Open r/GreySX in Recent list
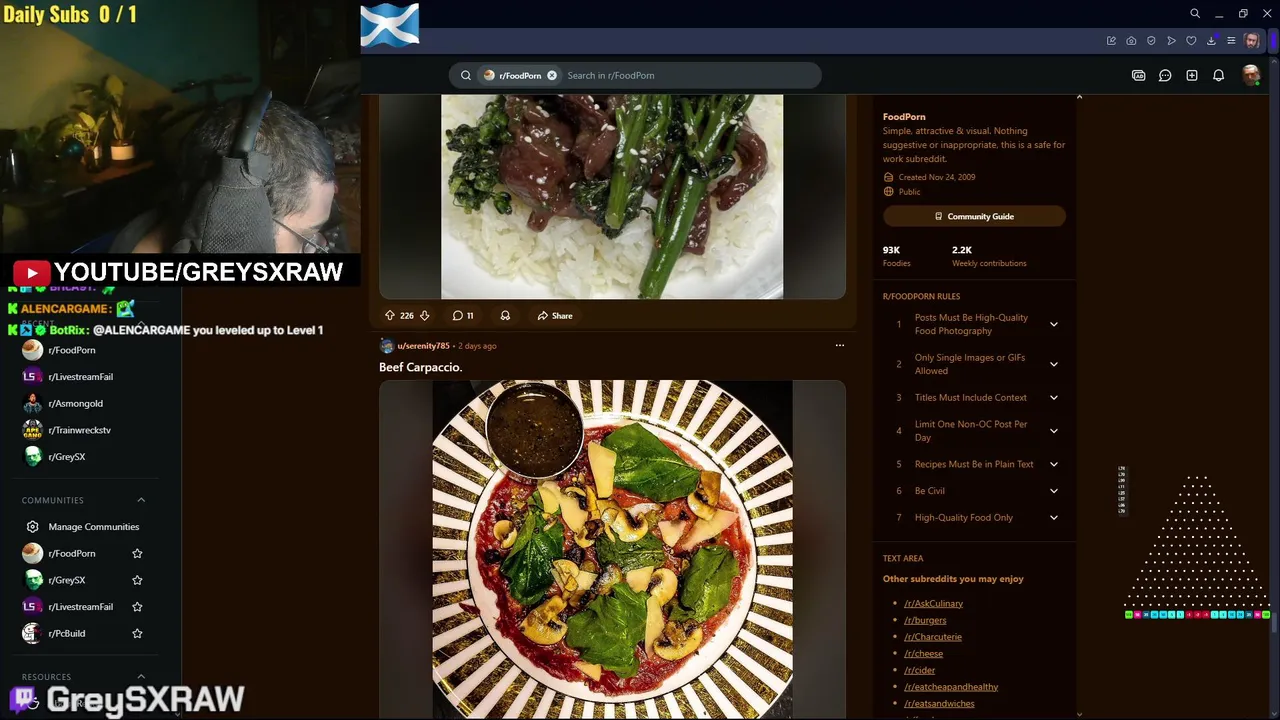1280x720 pixels. pos(66,456)
